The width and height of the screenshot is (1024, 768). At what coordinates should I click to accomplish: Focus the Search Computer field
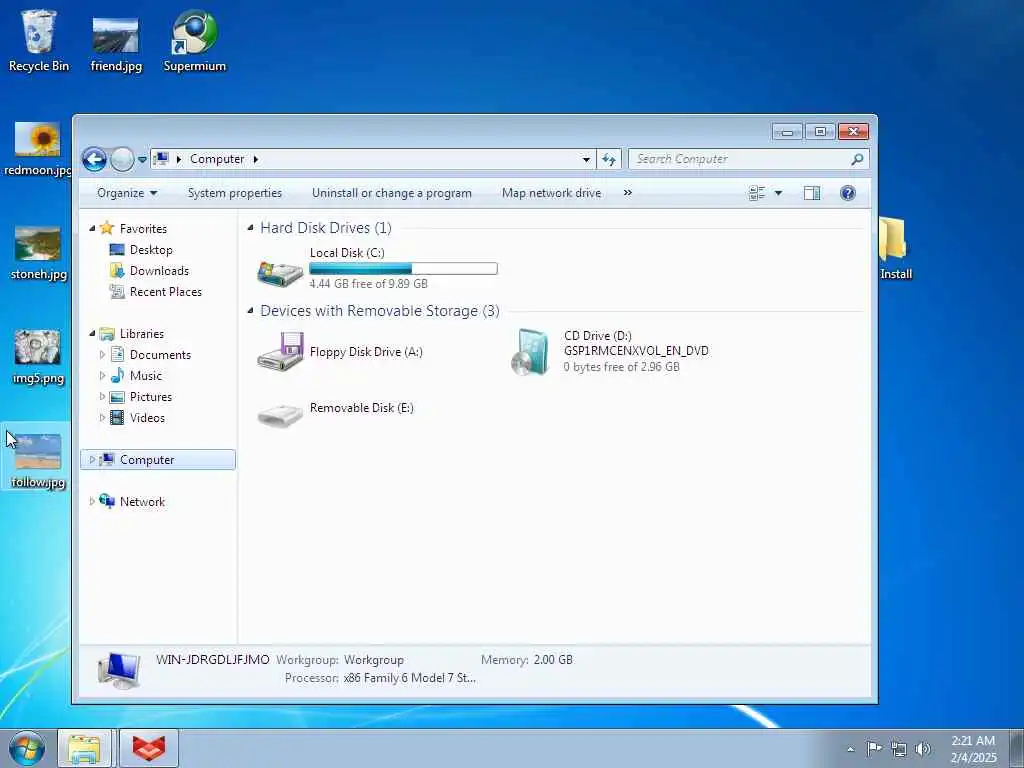pos(748,159)
